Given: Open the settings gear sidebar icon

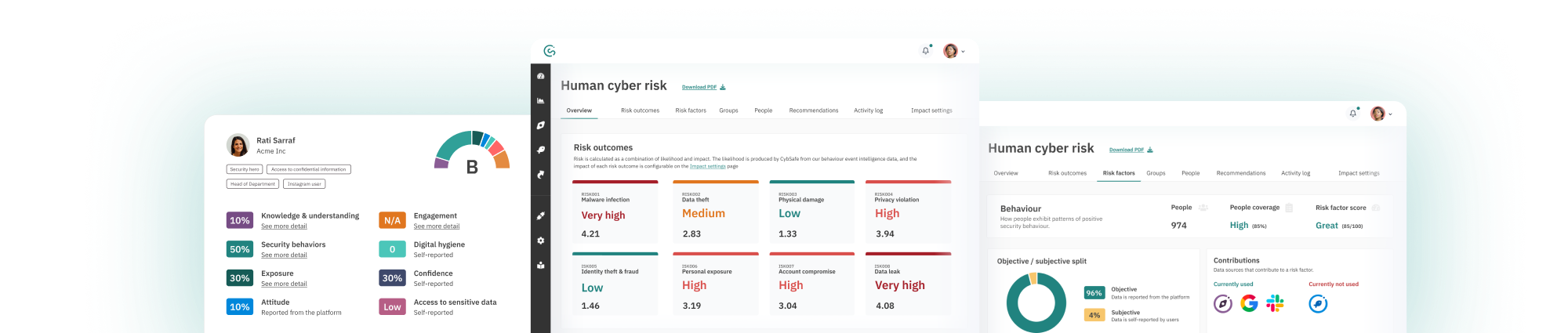Looking at the screenshot, I should pyautogui.click(x=541, y=241).
